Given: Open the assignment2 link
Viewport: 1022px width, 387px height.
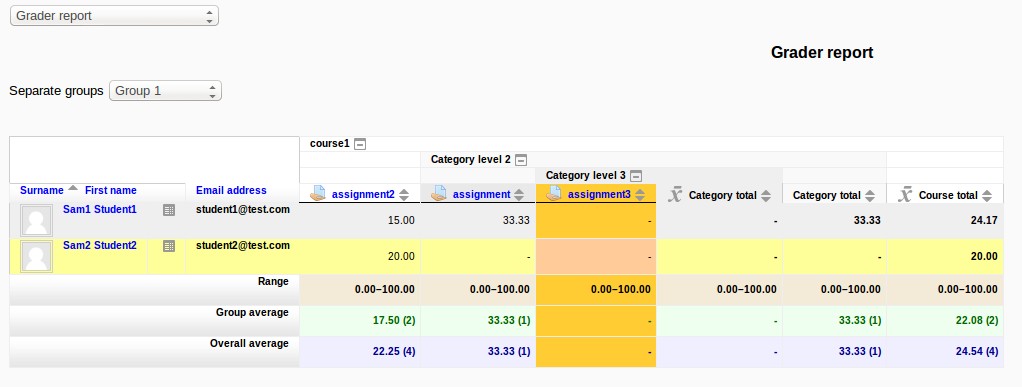Looking at the screenshot, I should pos(363,194).
